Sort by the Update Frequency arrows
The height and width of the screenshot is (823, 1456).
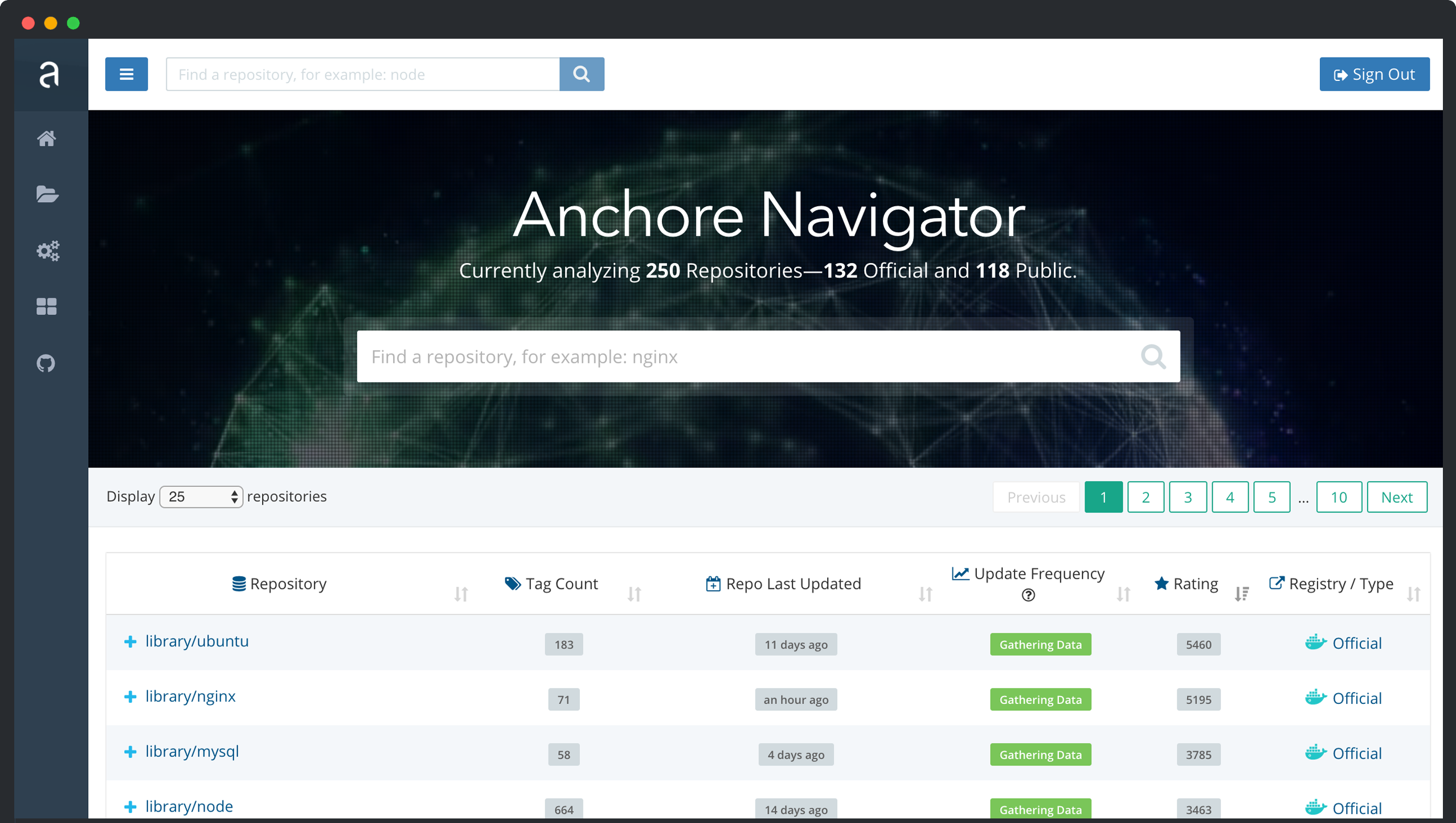click(x=1123, y=594)
